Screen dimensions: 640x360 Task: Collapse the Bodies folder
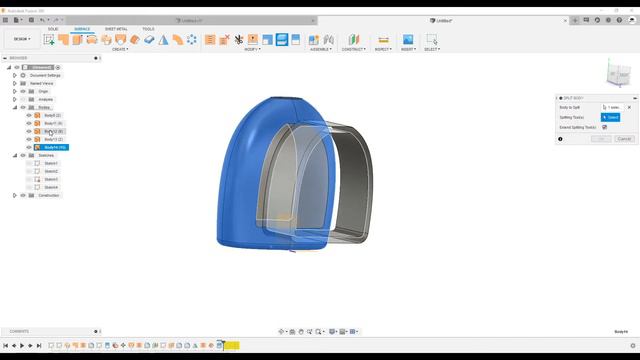point(15,107)
